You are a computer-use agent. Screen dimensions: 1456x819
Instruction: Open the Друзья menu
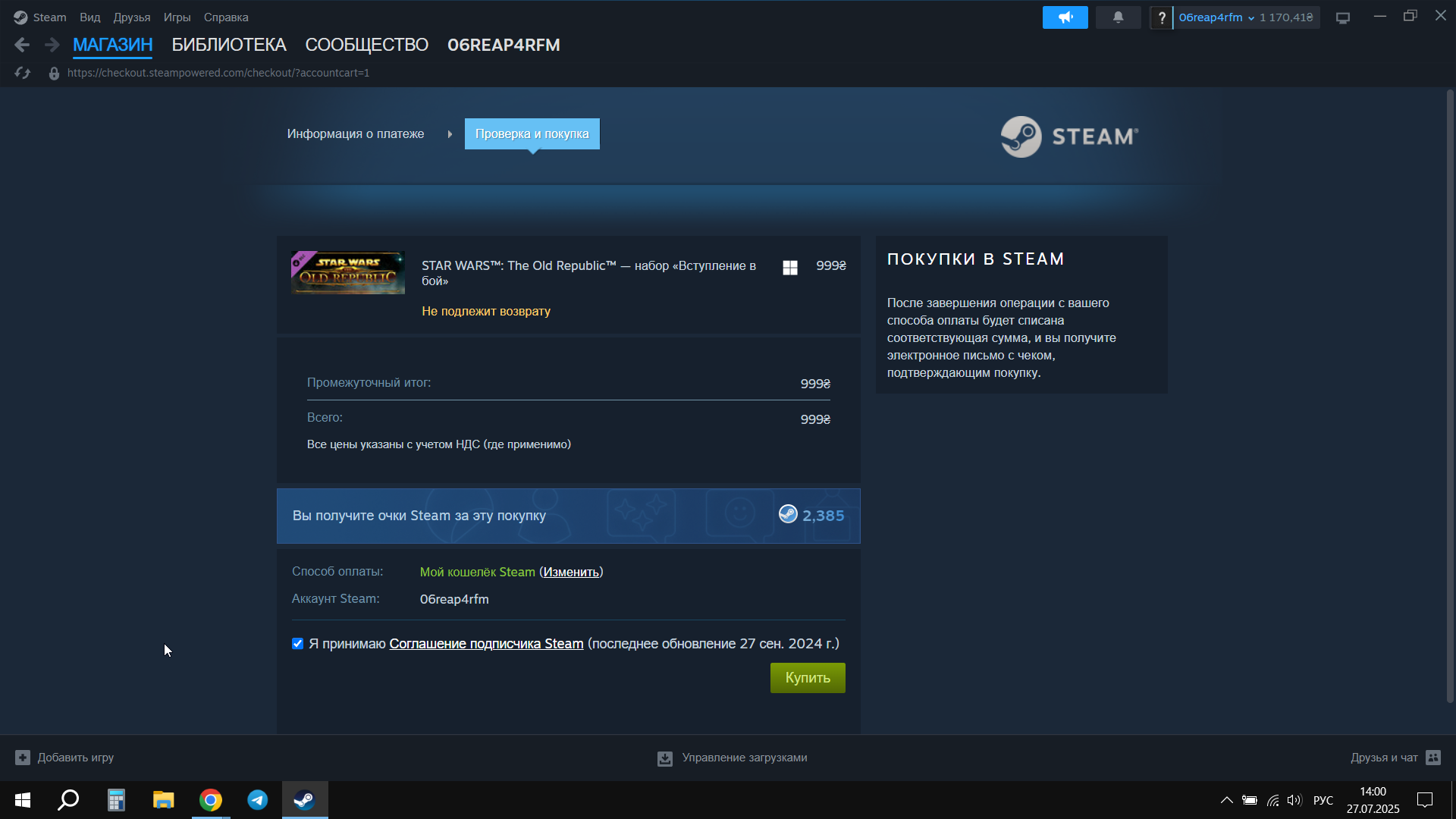[131, 17]
